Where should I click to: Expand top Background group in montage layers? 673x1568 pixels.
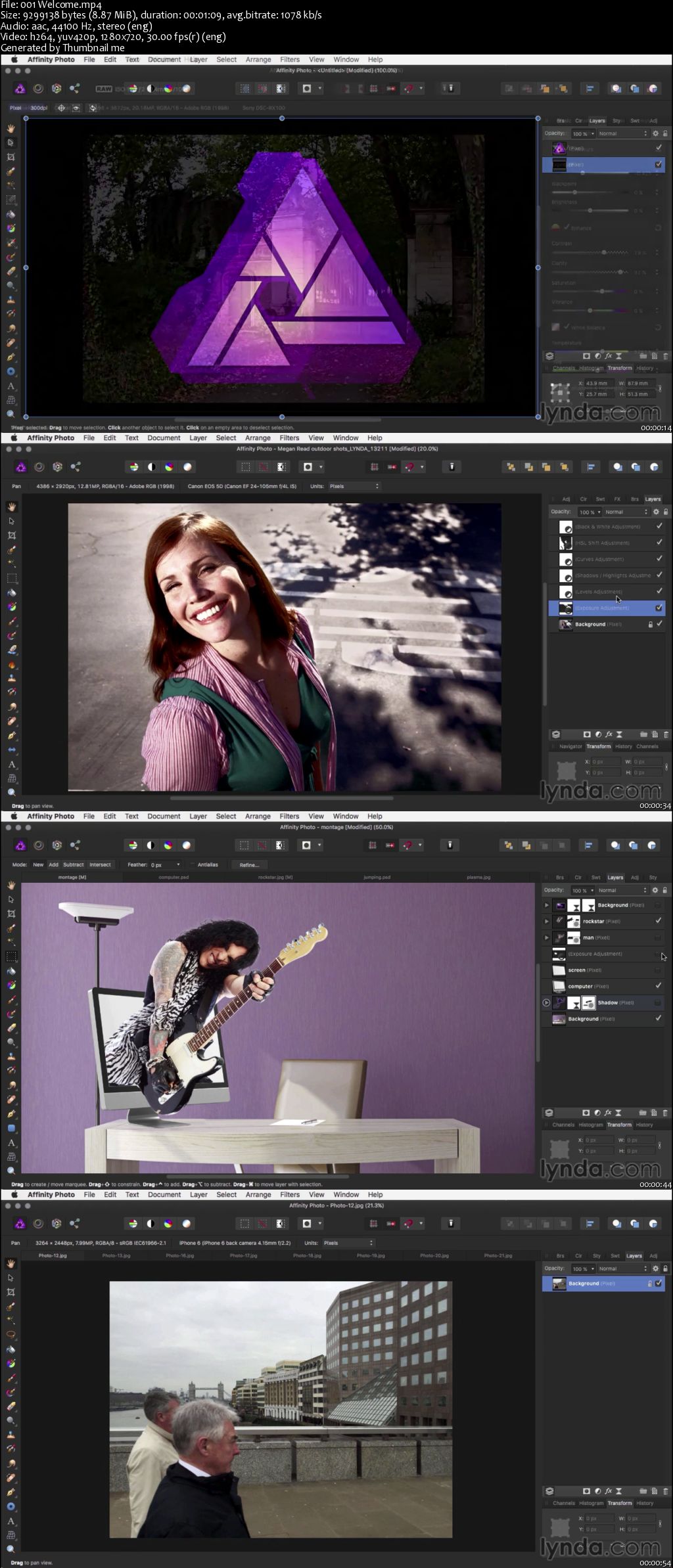click(x=547, y=905)
